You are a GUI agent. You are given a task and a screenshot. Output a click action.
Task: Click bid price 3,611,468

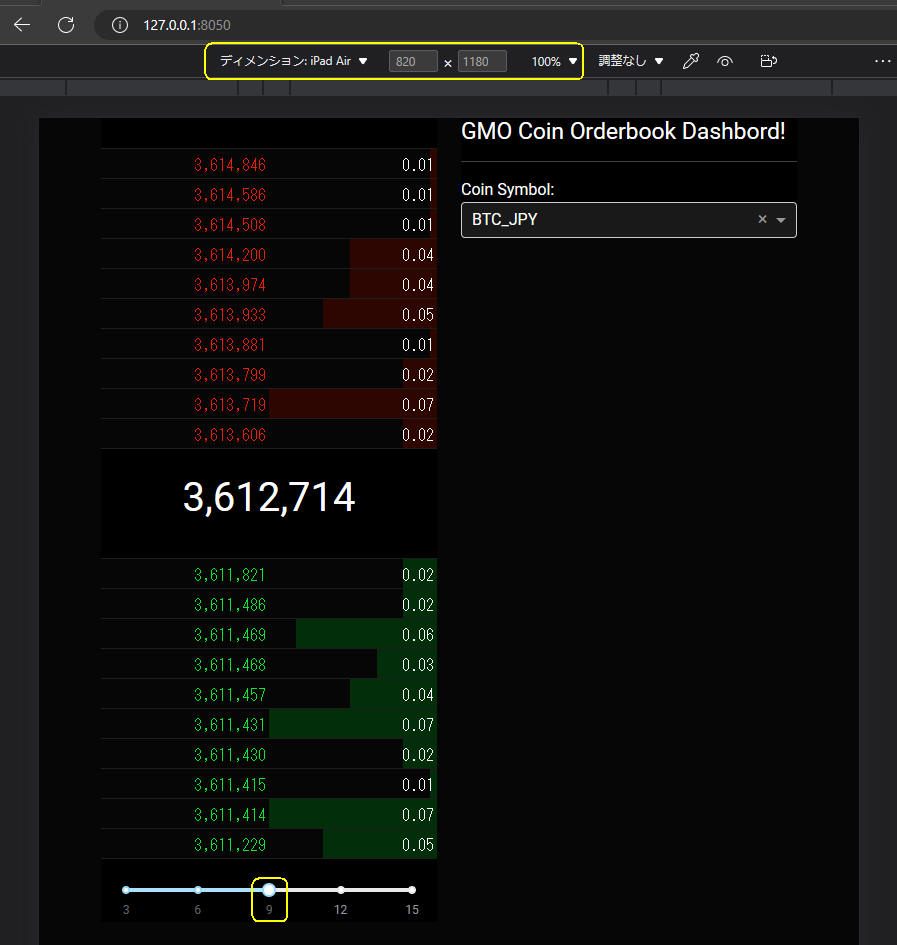click(x=230, y=665)
